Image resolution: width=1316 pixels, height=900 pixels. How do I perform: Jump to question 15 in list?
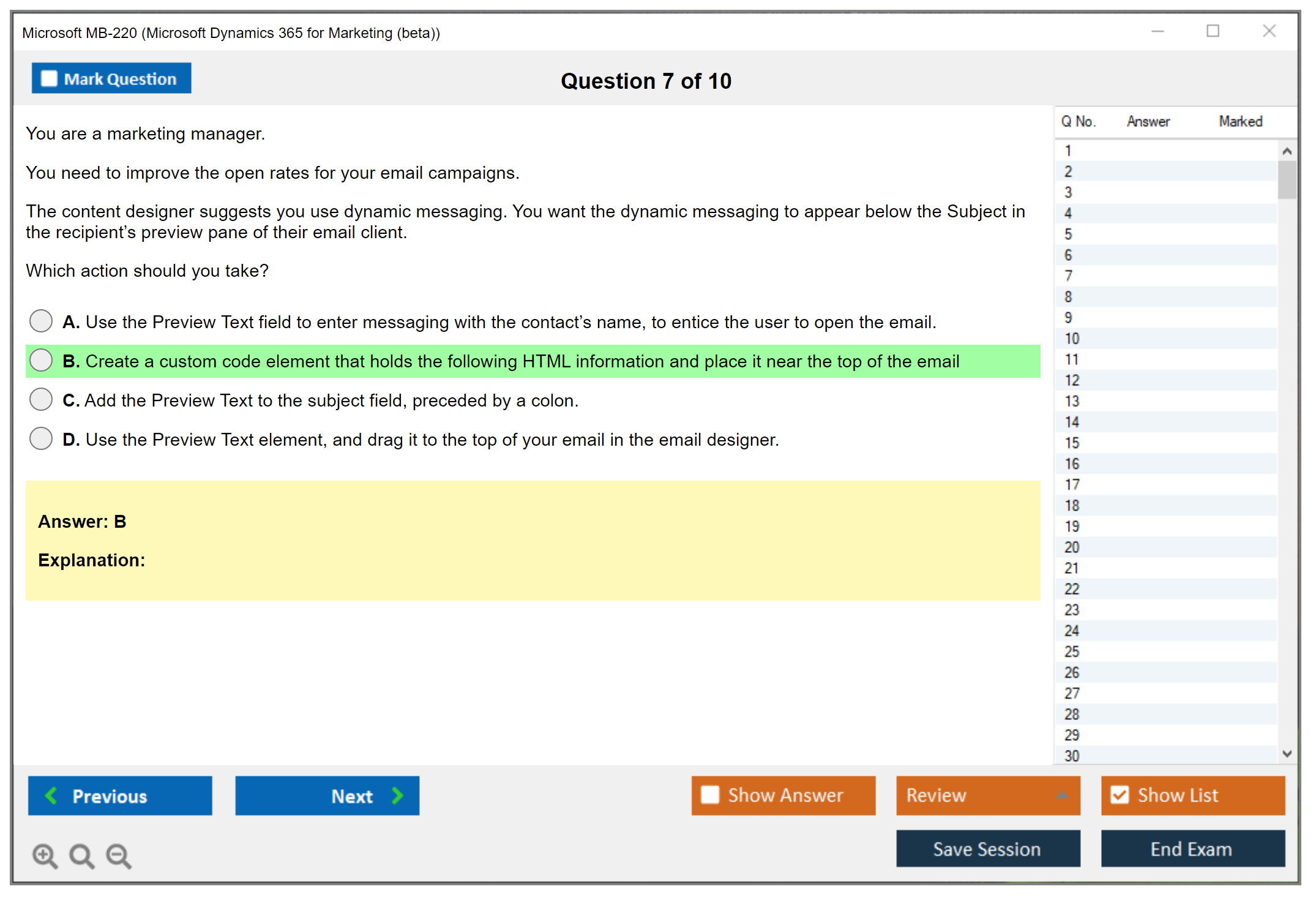(1072, 443)
